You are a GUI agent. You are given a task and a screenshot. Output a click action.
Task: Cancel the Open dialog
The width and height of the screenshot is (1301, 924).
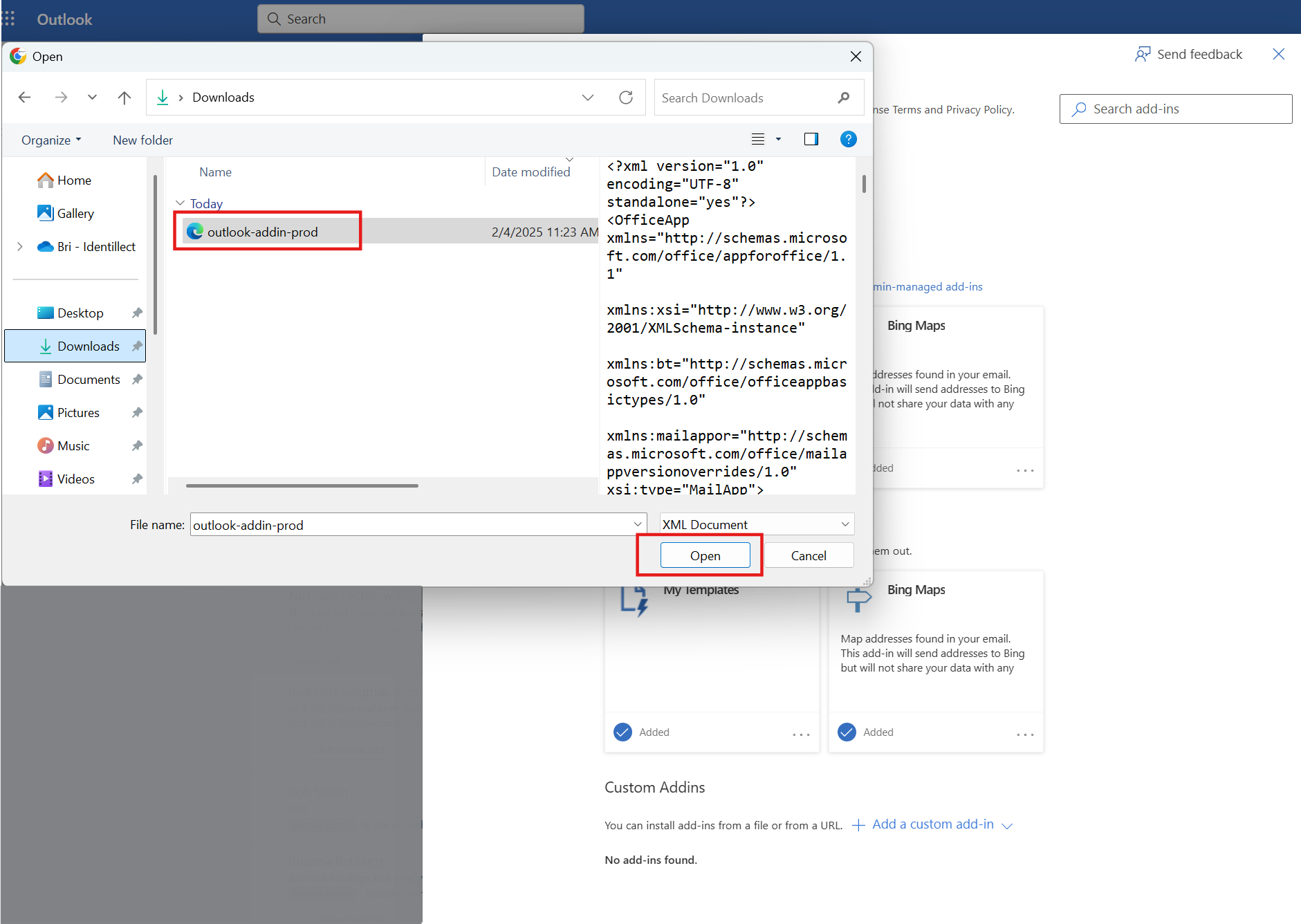[809, 555]
